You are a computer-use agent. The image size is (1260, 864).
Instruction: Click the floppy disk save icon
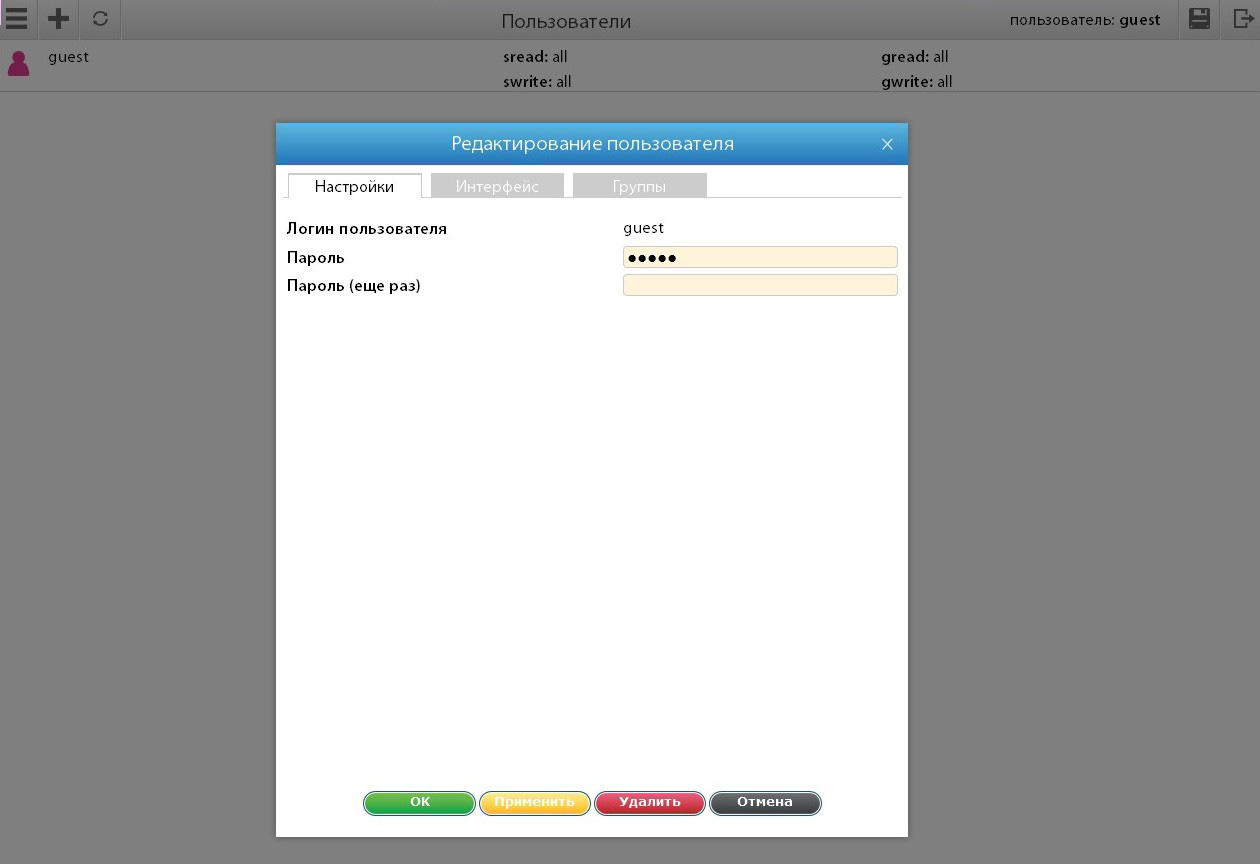[x=1199, y=19]
